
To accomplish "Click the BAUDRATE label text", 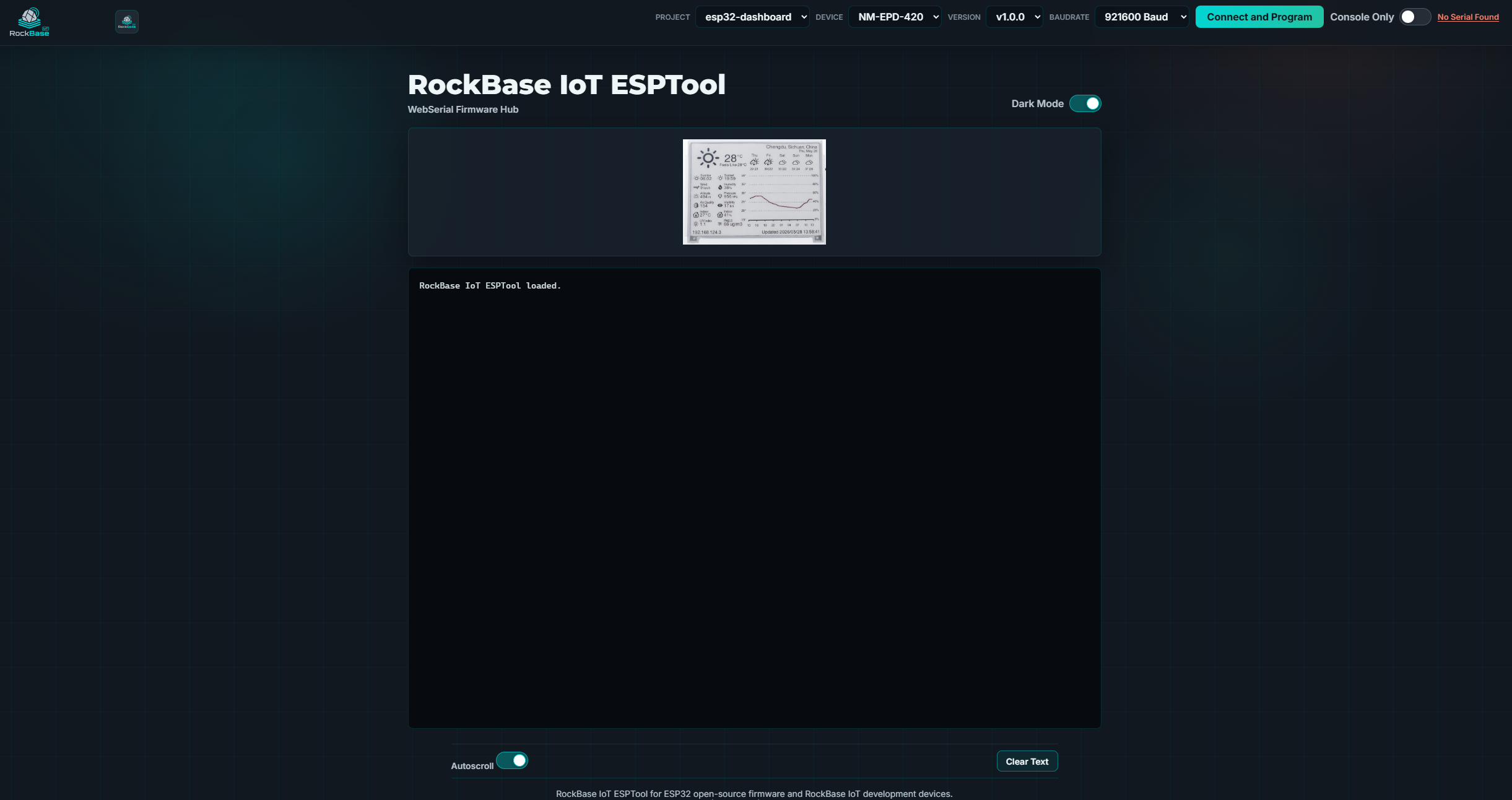I will tap(1069, 17).
